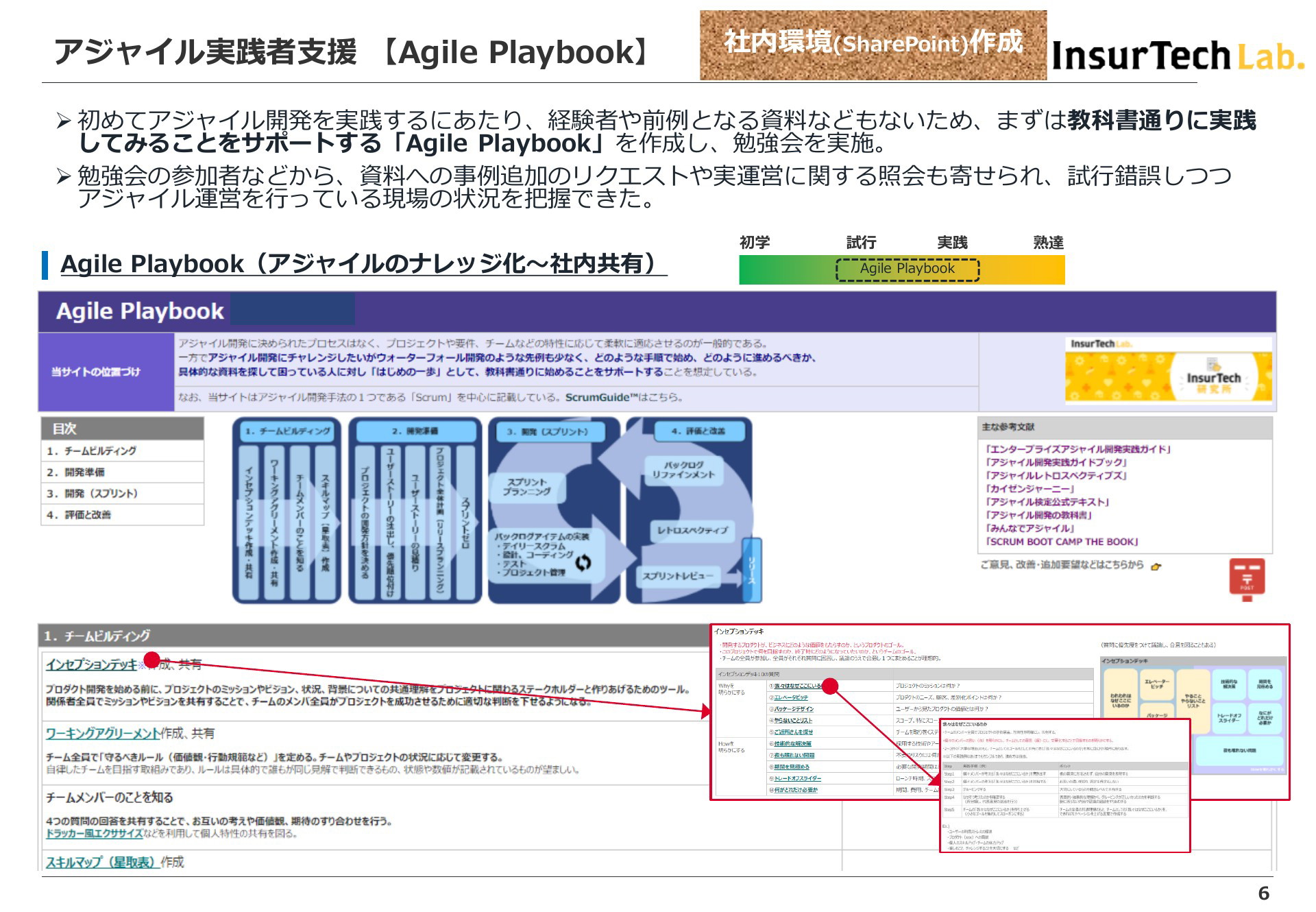Click the vertical チームメンバーのことを知る column
The image size is (1316, 912).
tap(300, 523)
